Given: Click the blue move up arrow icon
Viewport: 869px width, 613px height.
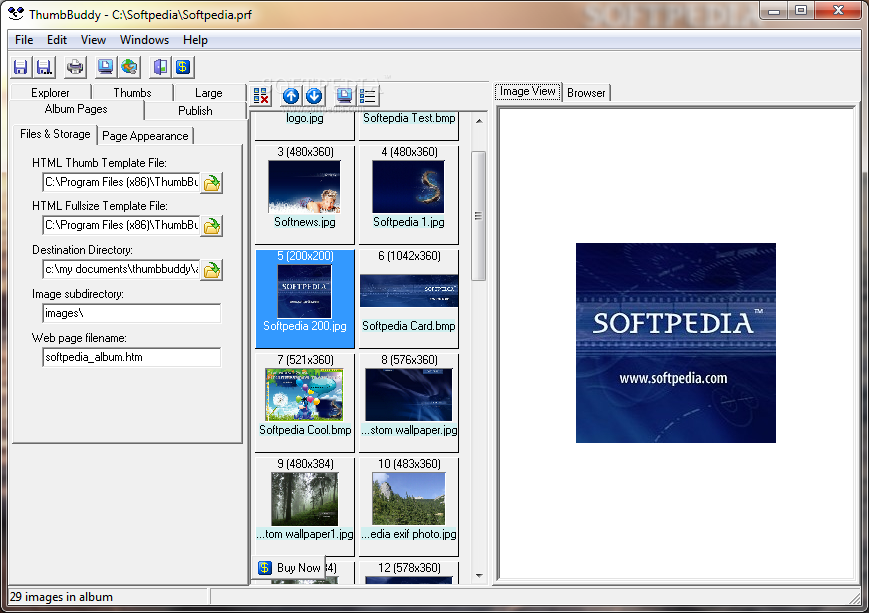Looking at the screenshot, I should pyautogui.click(x=291, y=96).
